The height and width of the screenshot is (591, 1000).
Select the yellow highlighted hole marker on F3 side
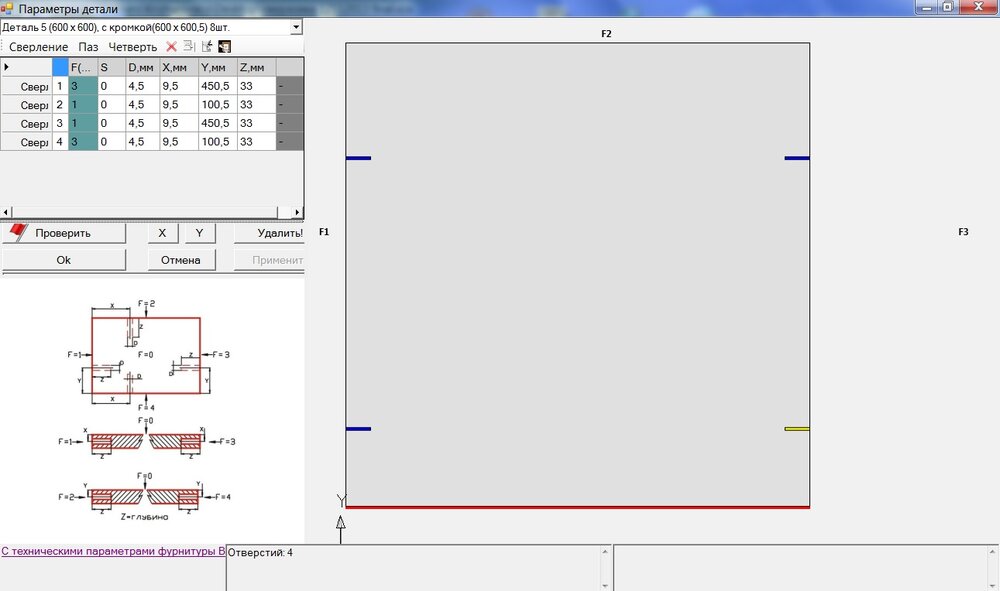(x=797, y=429)
